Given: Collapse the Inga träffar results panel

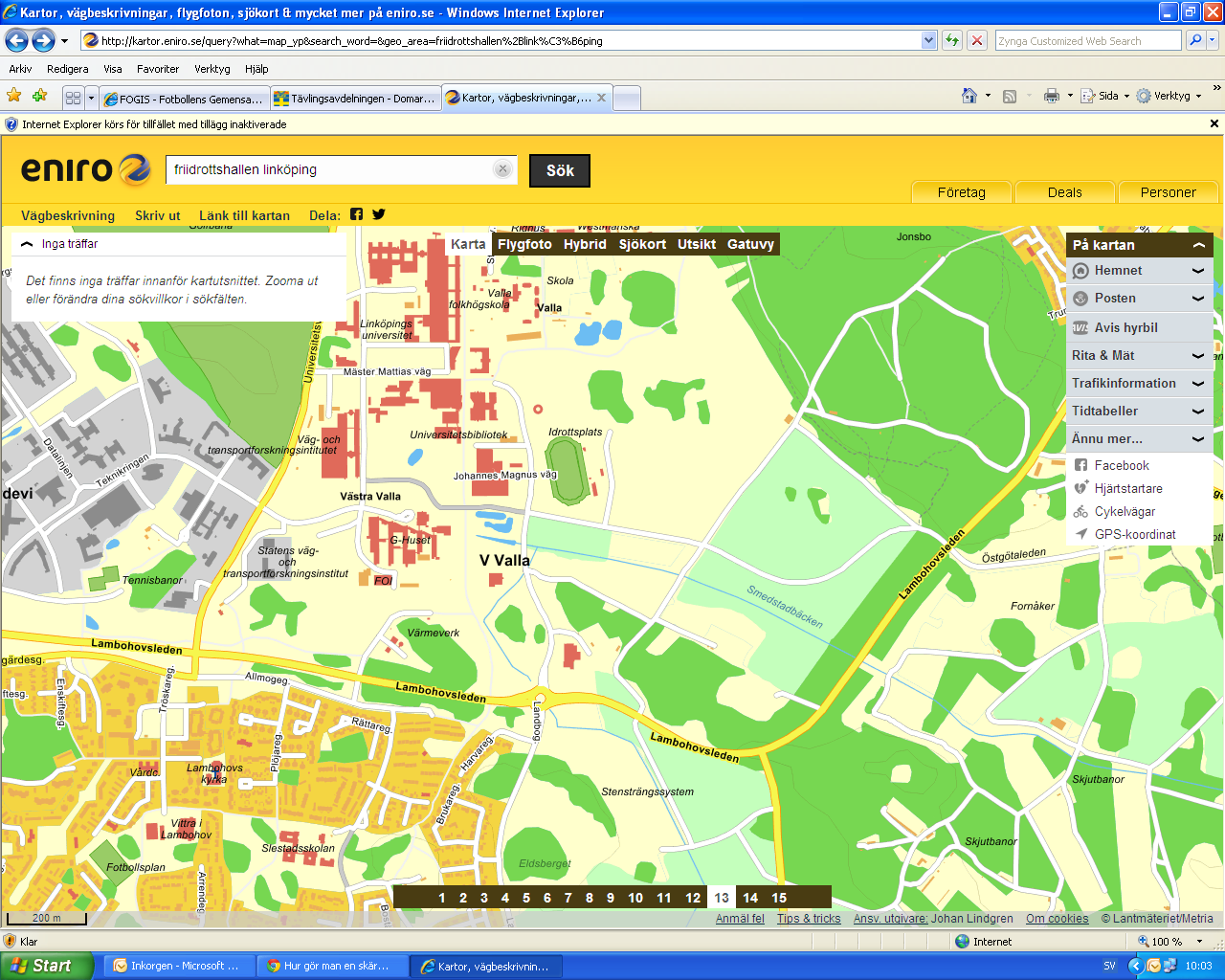Looking at the screenshot, I should tap(27, 244).
